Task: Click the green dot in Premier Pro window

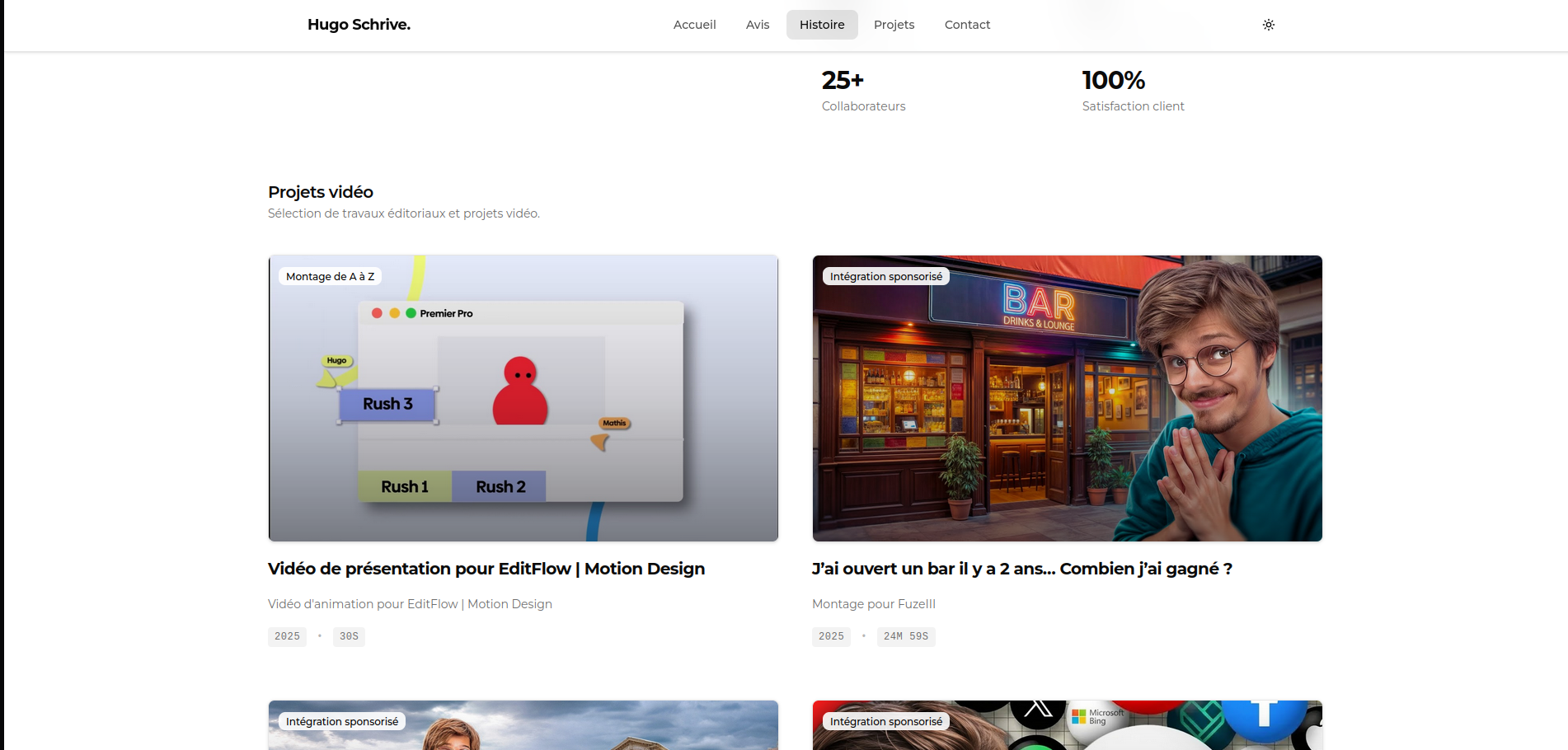Action: (x=411, y=313)
